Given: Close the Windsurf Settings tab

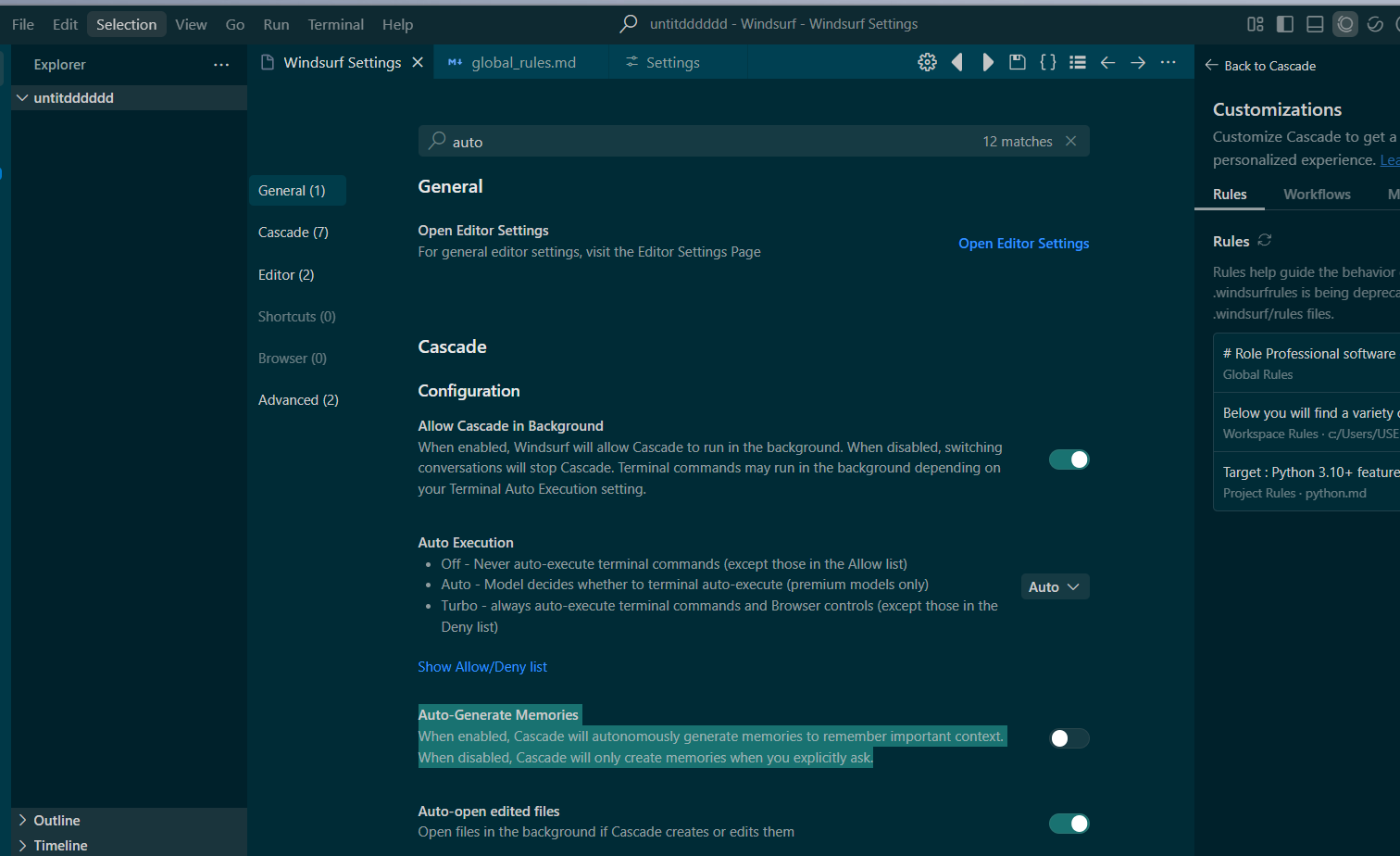Looking at the screenshot, I should (418, 62).
